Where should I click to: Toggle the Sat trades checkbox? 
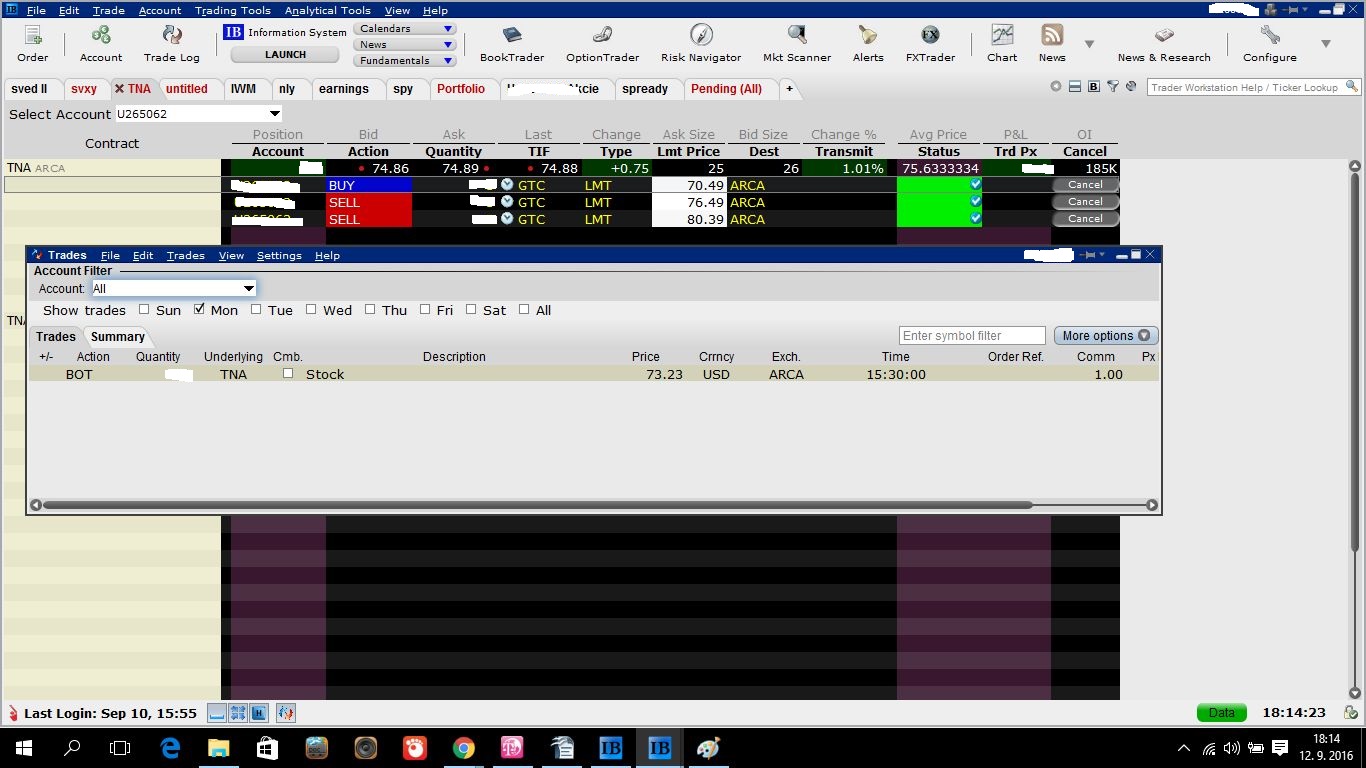click(471, 310)
